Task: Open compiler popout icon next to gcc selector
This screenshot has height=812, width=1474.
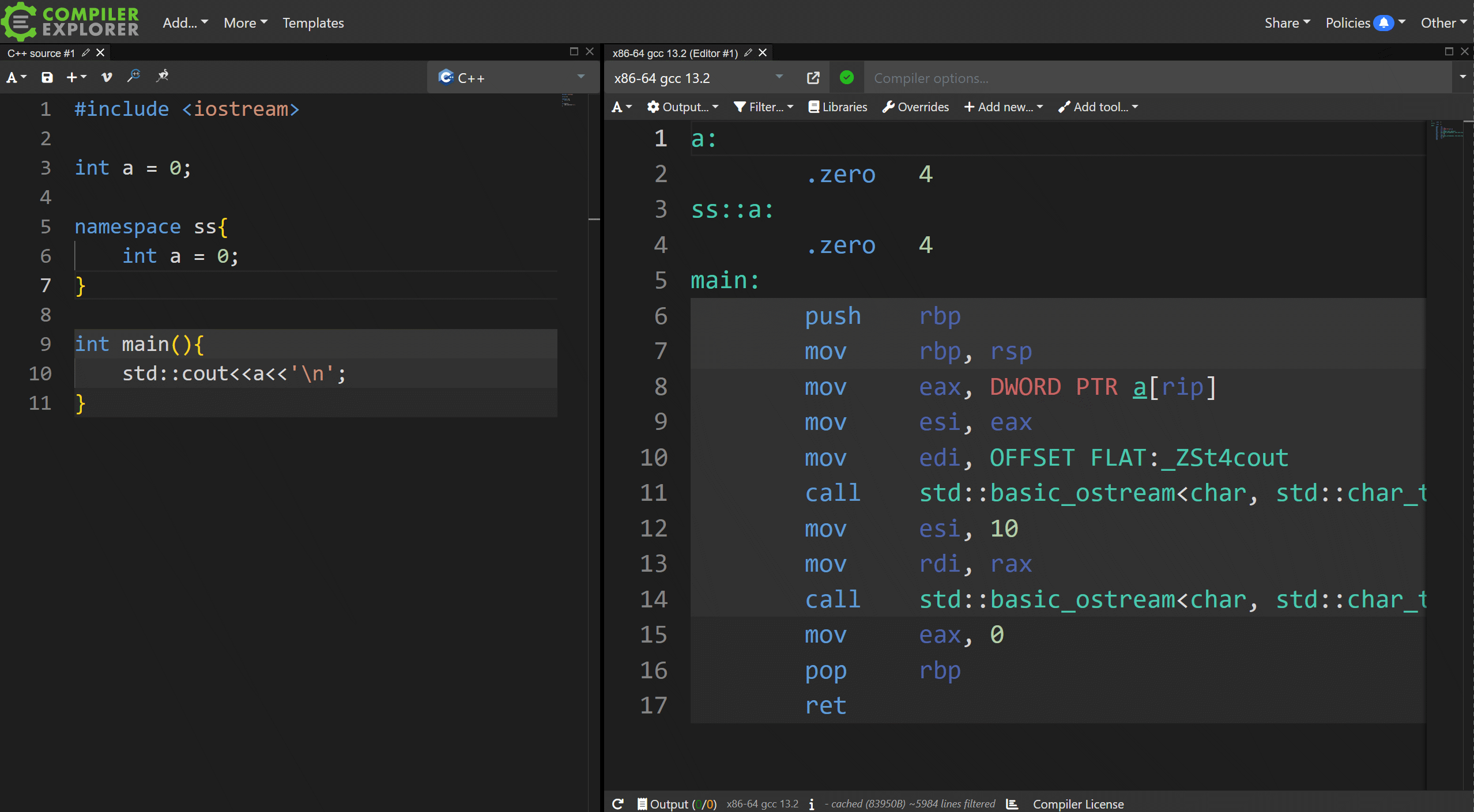Action: tap(813, 78)
